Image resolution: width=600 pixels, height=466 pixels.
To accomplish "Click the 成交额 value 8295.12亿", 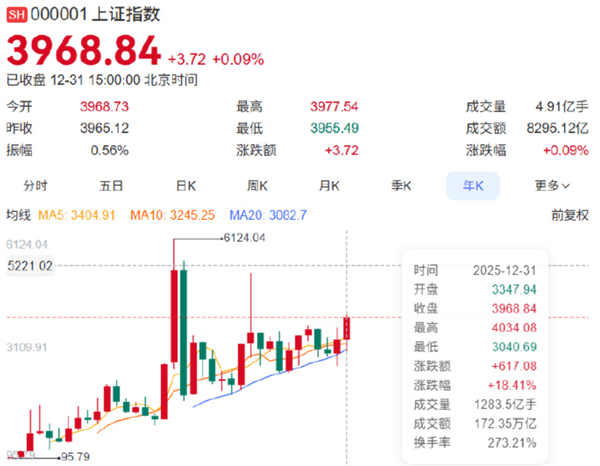I will (558, 128).
